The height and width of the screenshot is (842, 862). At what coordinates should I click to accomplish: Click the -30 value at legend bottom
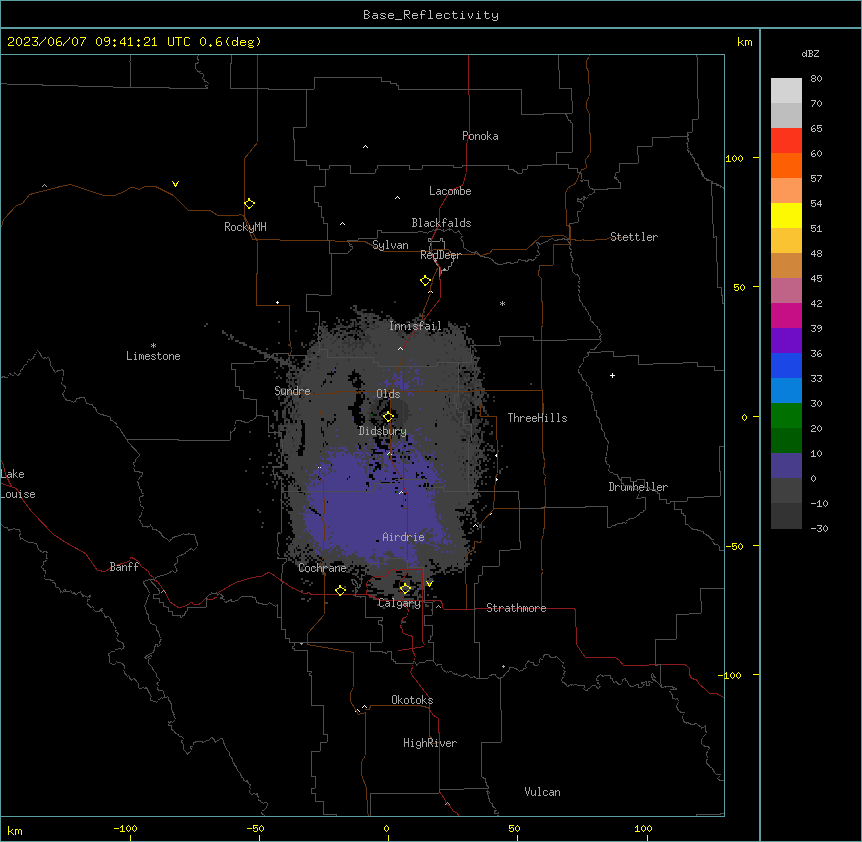point(819,529)
